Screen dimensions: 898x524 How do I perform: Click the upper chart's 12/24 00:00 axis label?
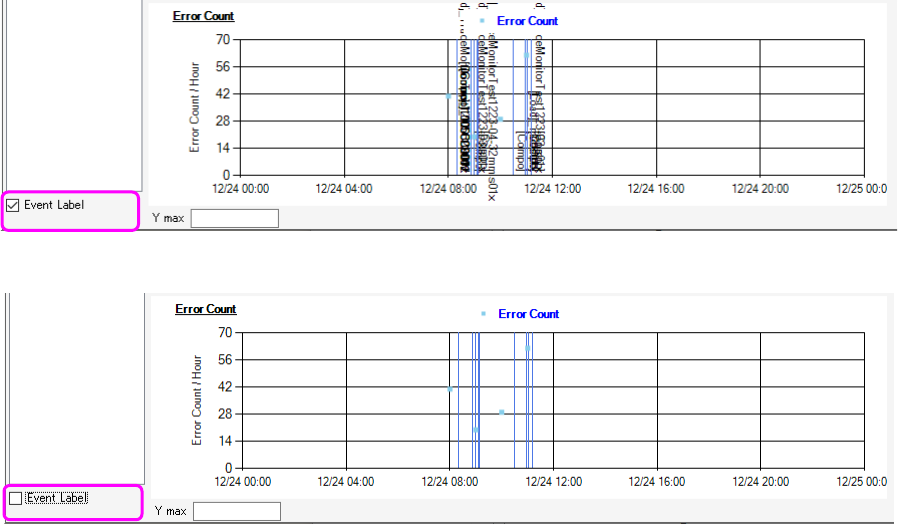241,189
